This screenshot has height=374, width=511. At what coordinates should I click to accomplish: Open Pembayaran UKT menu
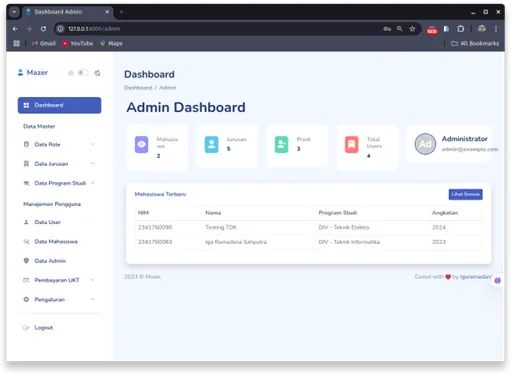click(59, 280)
